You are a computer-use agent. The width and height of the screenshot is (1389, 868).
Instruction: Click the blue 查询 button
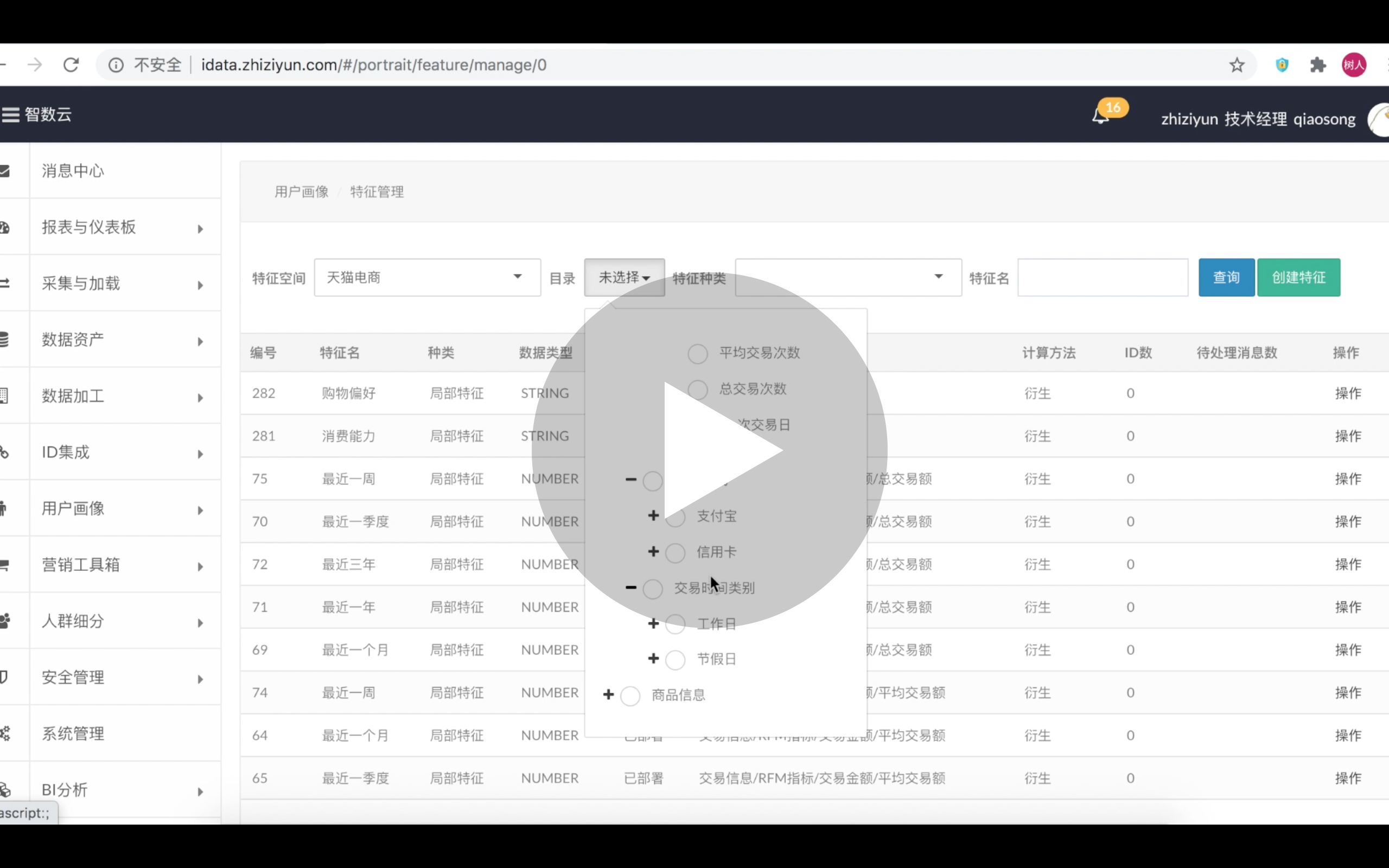point(1226,278)
